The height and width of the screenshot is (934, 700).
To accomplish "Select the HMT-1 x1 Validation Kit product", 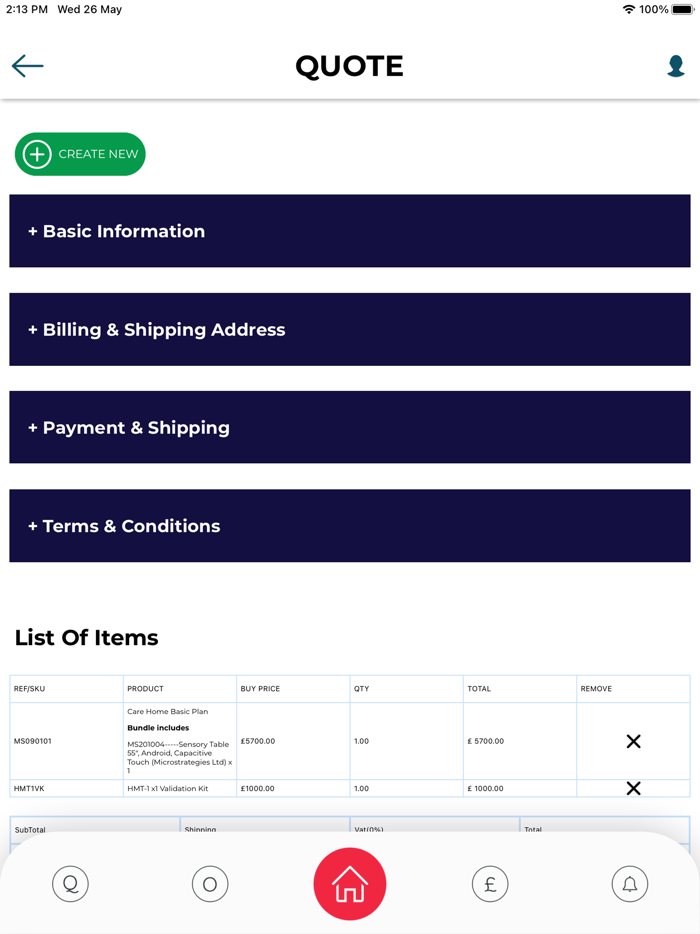I will pyautogui.click(x=168, y=789).
